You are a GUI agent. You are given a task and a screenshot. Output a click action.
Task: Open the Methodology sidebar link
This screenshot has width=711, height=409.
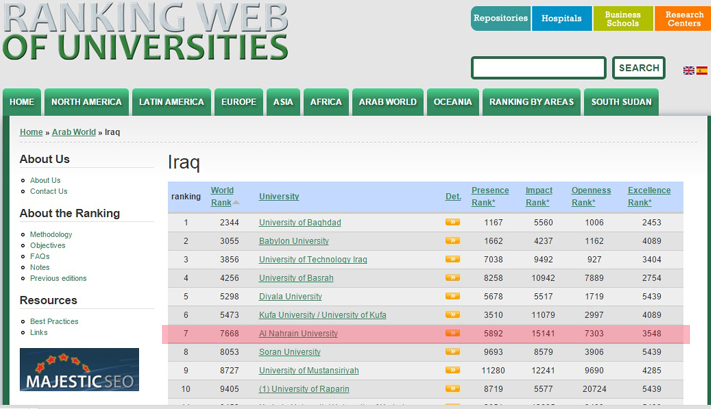click(x=51, y=234)
